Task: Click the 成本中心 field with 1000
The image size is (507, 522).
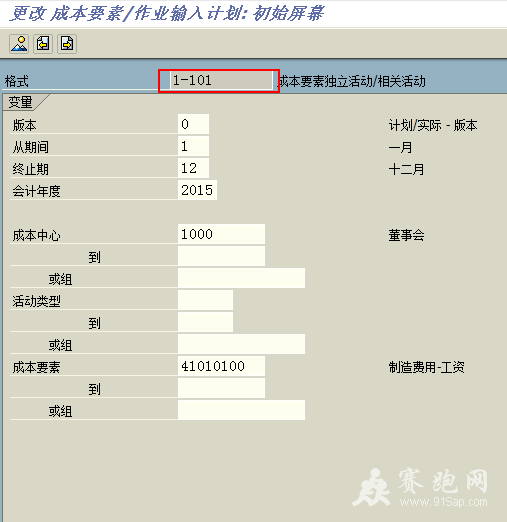Action: tap(221, 234)
